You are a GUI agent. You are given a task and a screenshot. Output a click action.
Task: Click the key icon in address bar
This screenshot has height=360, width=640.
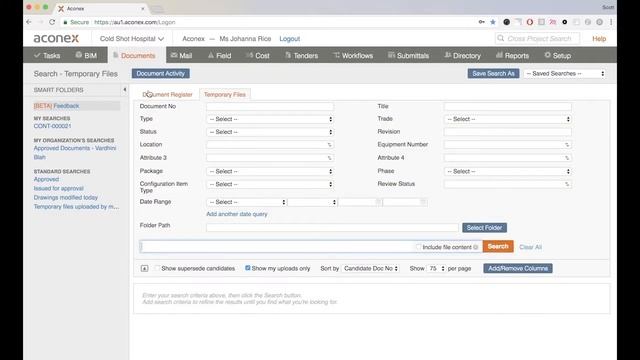(482, 22)
